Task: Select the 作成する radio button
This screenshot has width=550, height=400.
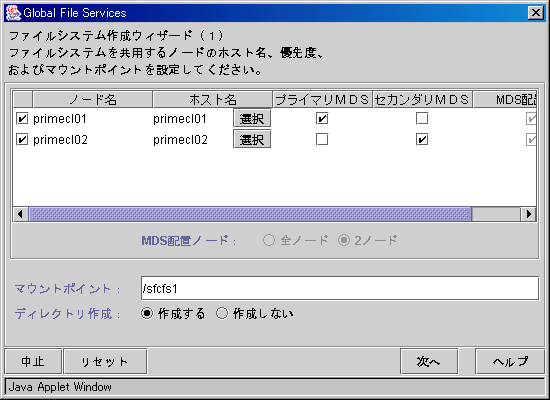Action: (x=147, y=313)
